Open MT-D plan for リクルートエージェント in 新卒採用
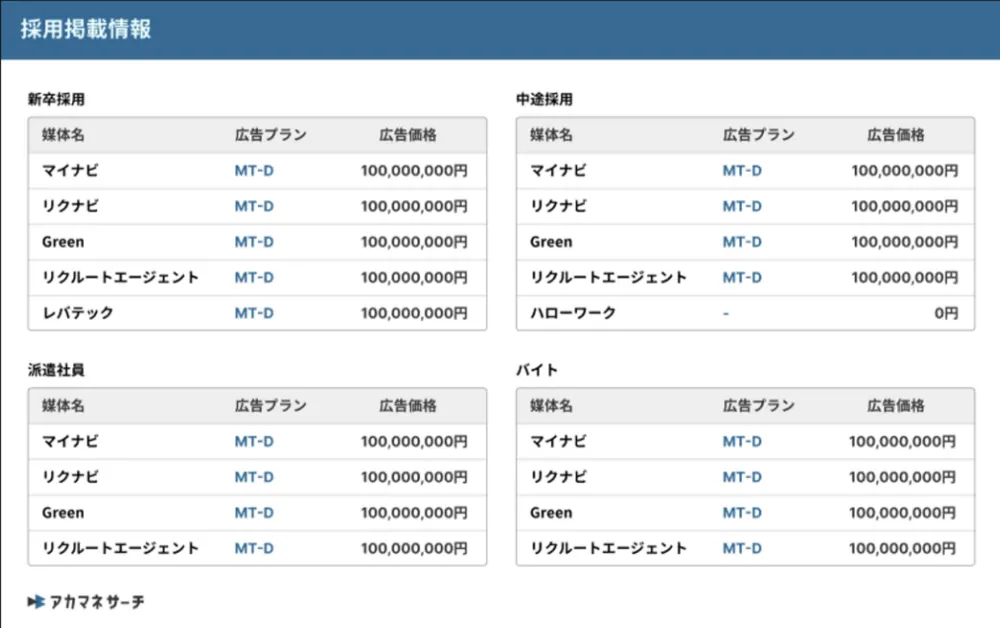Viewport: 1000px width, 628px height. pos(254,278)
